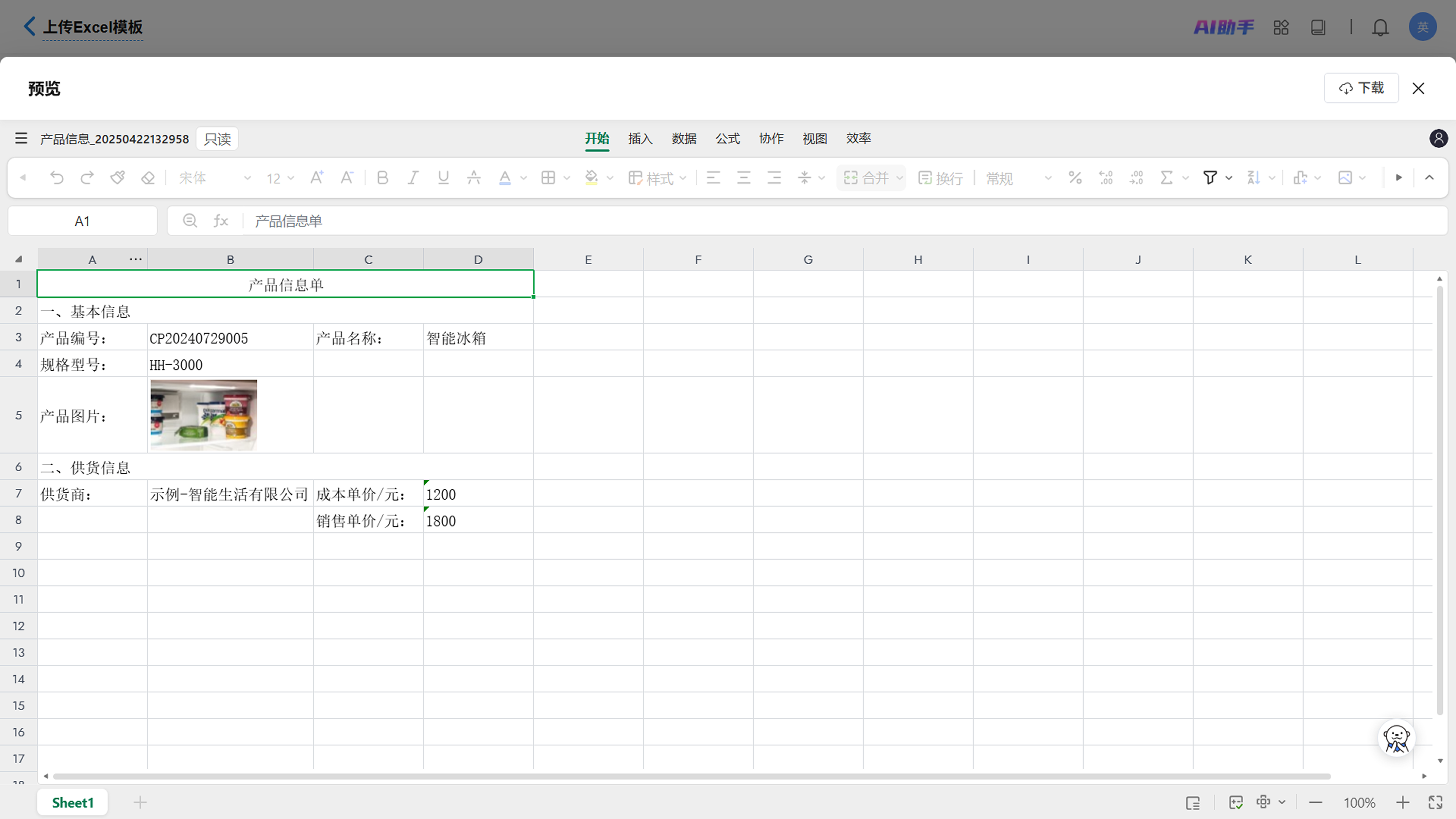The width and height of the screenshot is (1456, 819).
Task: Click the AutoSum sigma icon
Action: coord(1166,178)
